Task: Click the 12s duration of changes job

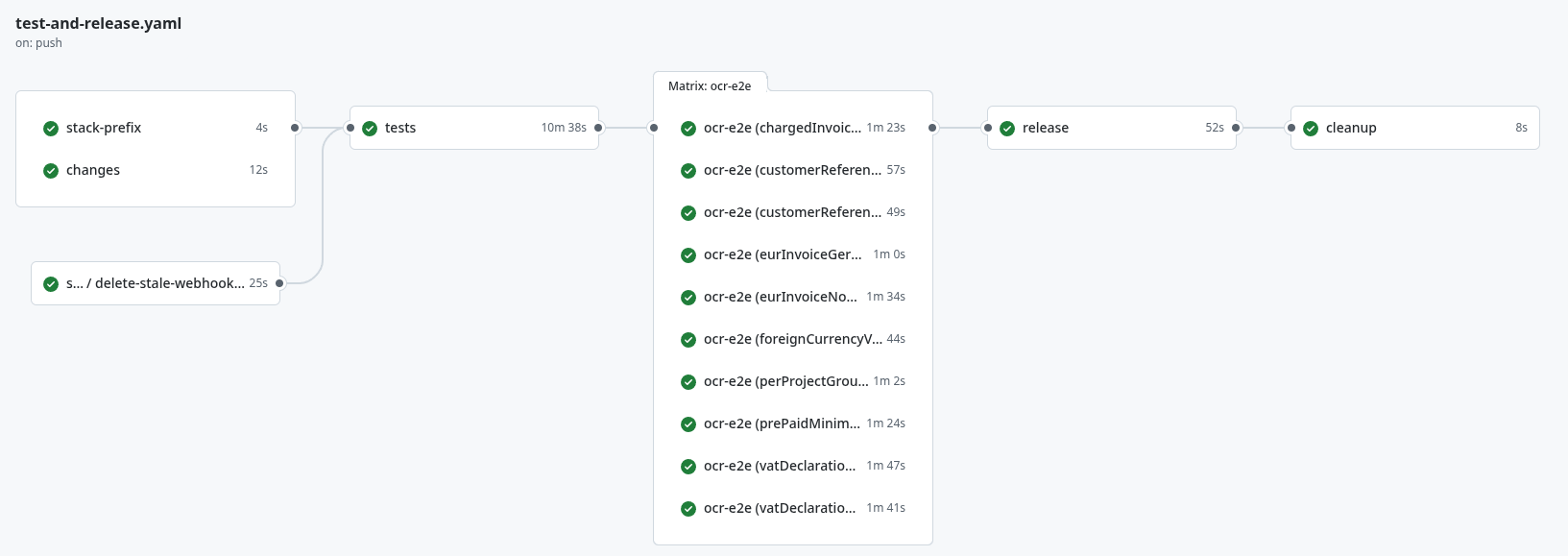Action: pos(258,170)
